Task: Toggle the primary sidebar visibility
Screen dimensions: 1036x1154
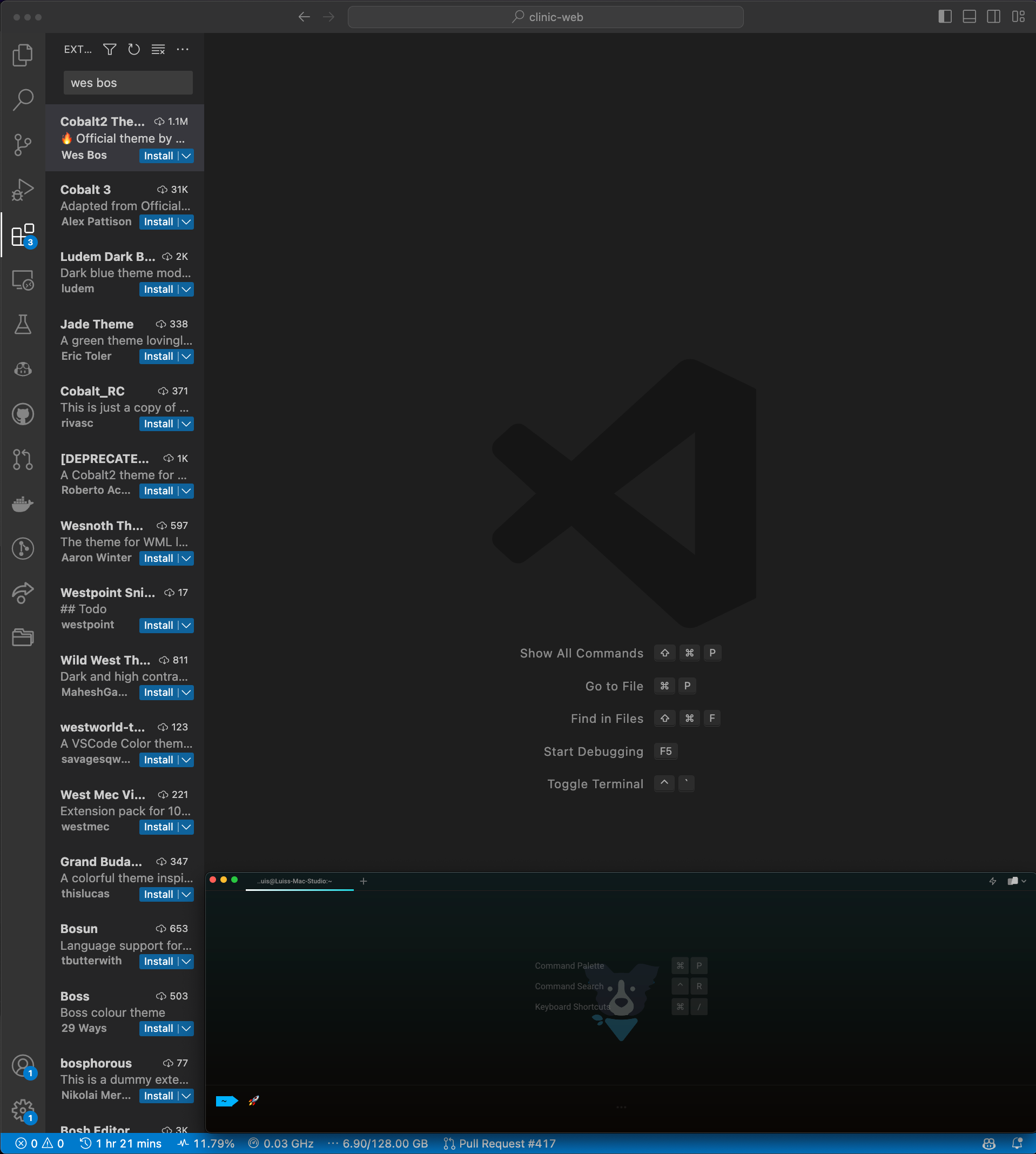Action: click(x=945, y=17)
